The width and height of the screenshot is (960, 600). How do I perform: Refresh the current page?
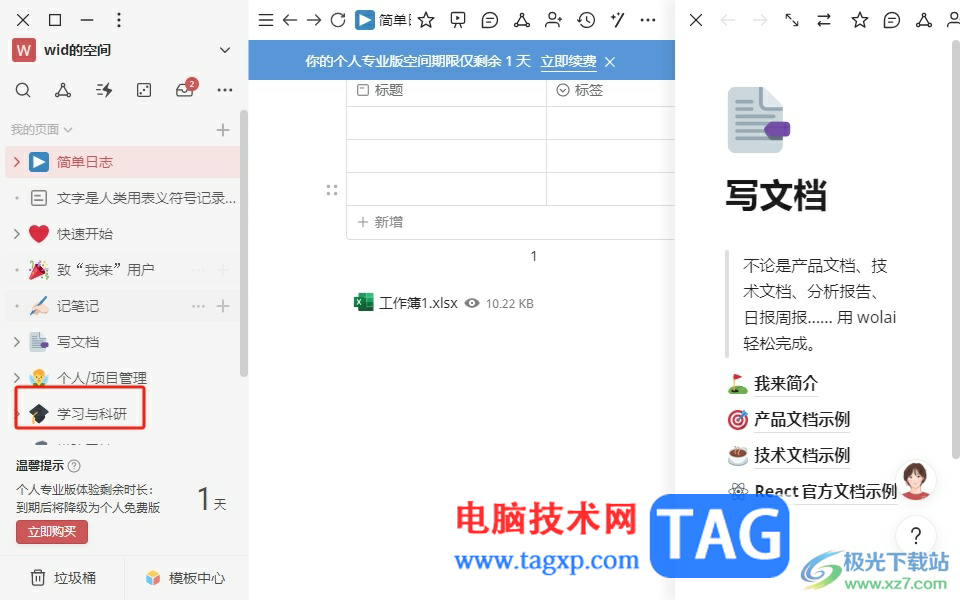338,20
